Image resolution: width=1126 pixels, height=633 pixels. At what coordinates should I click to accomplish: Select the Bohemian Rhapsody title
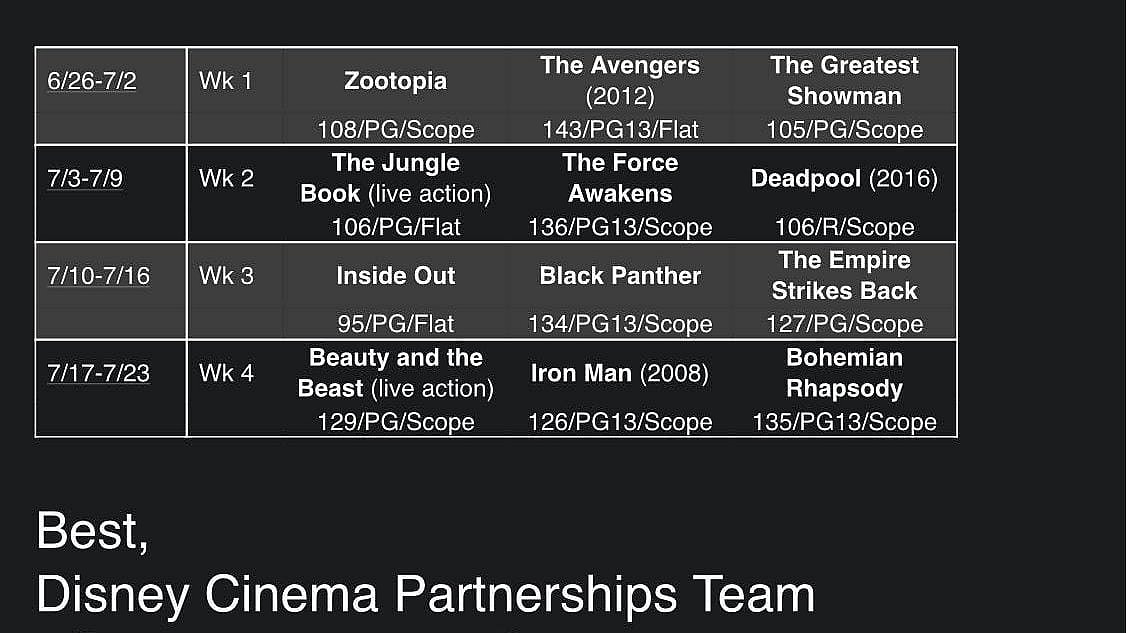(x=844, y=372)
